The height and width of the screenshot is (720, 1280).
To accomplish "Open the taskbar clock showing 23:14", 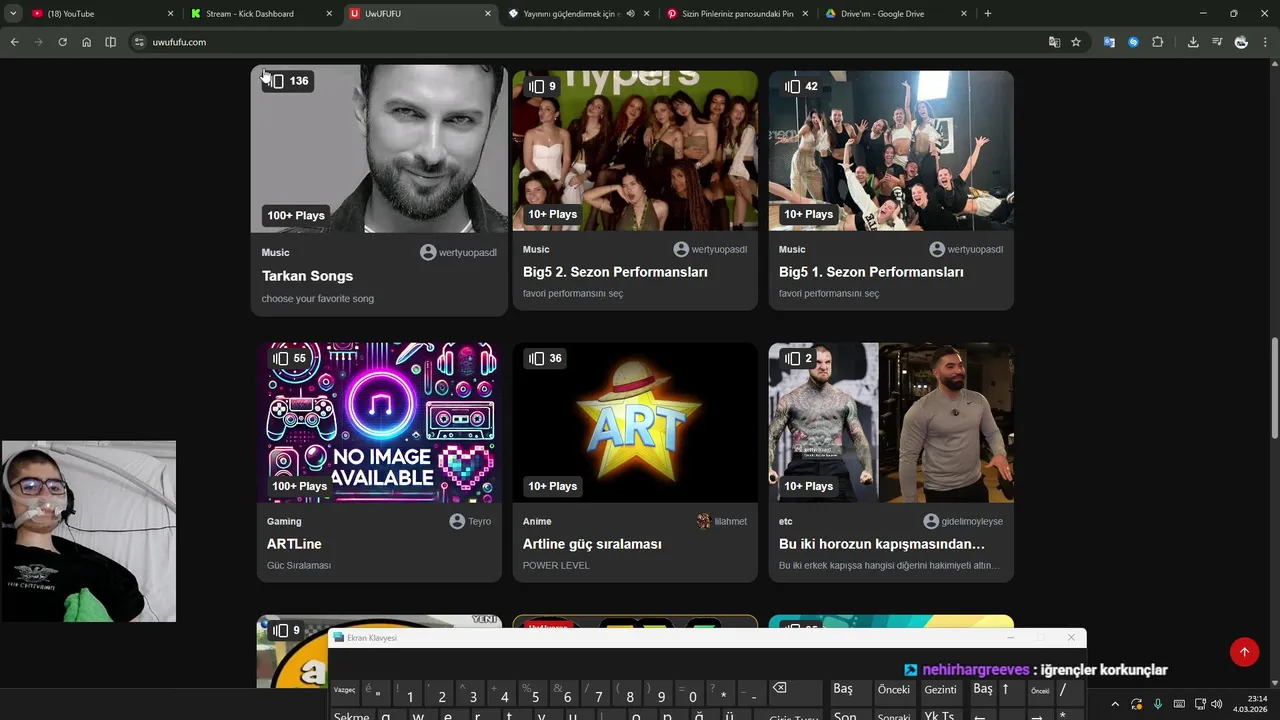I will (x=1250, y=704).
